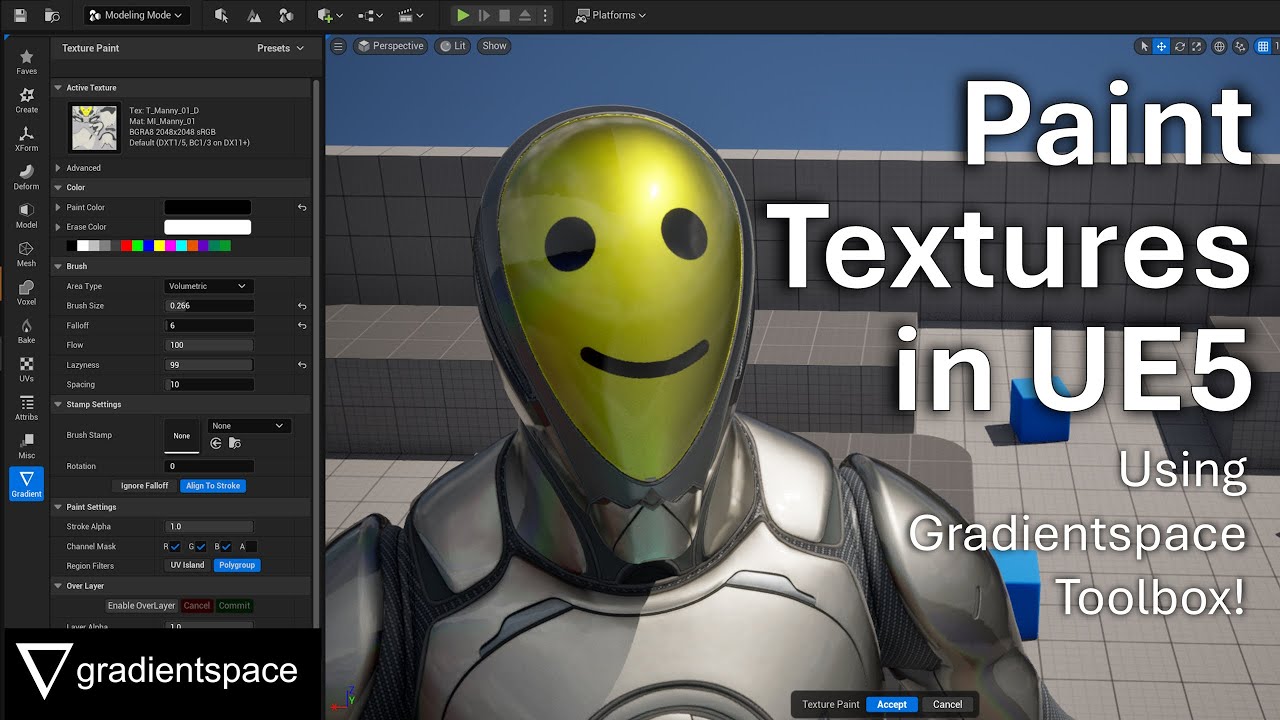Screen dimensions: 1280x720
Task: Click the Flow value field
Action: coord(209,345)
